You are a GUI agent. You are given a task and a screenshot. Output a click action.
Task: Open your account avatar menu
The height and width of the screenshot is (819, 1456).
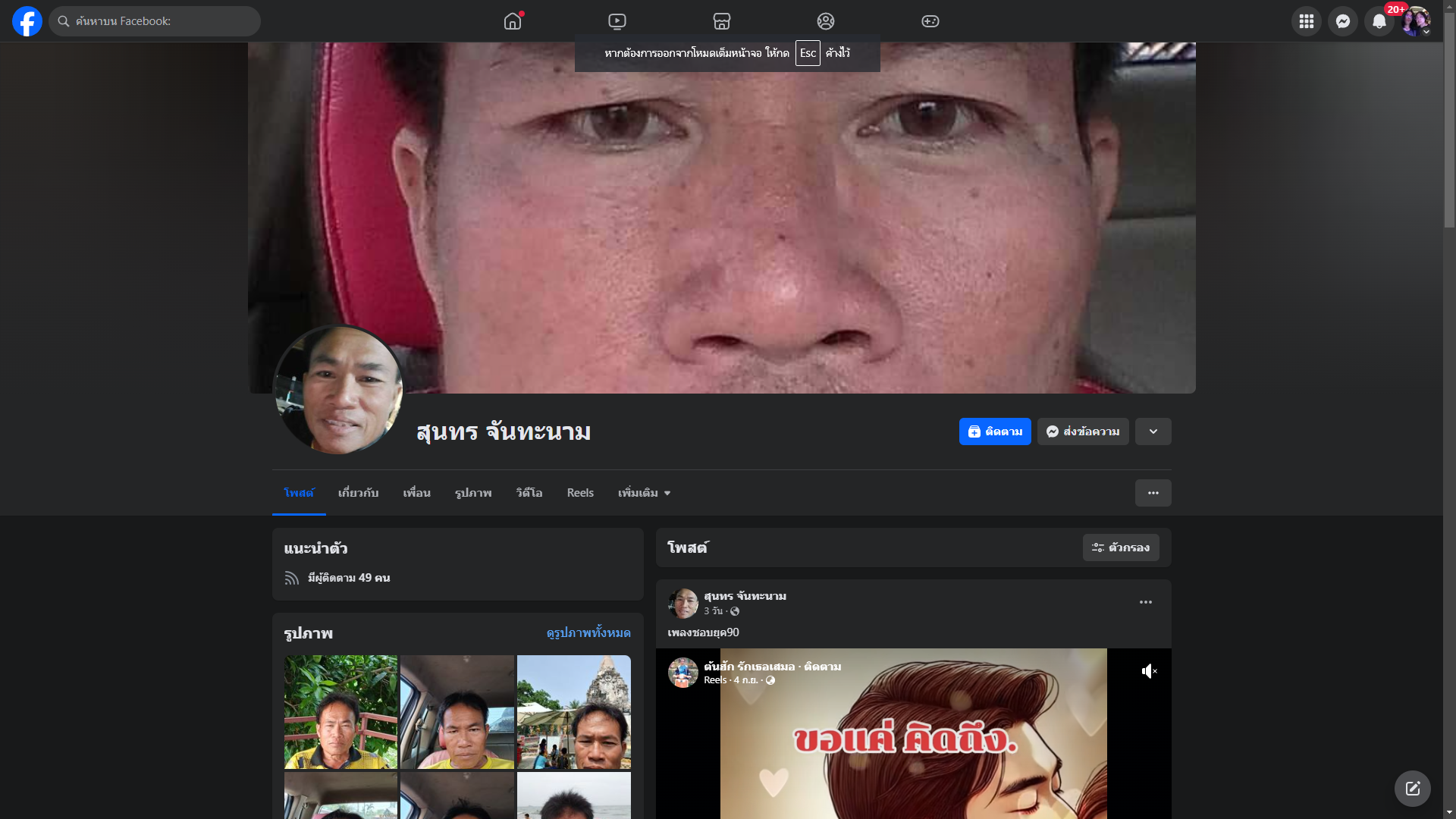[x=1415, y=21]
